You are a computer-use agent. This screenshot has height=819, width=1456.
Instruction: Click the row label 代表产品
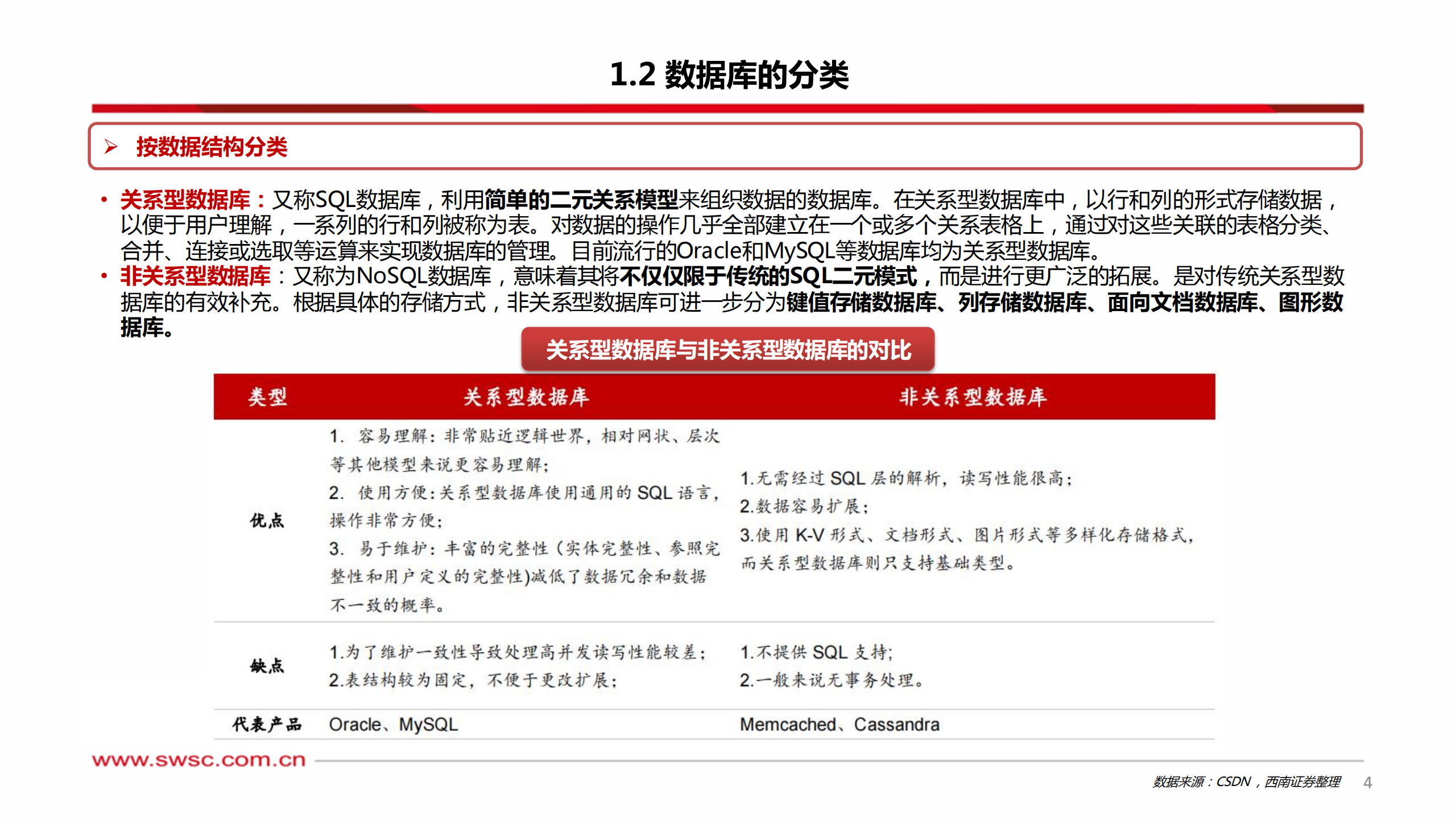(x=267, y=724)
